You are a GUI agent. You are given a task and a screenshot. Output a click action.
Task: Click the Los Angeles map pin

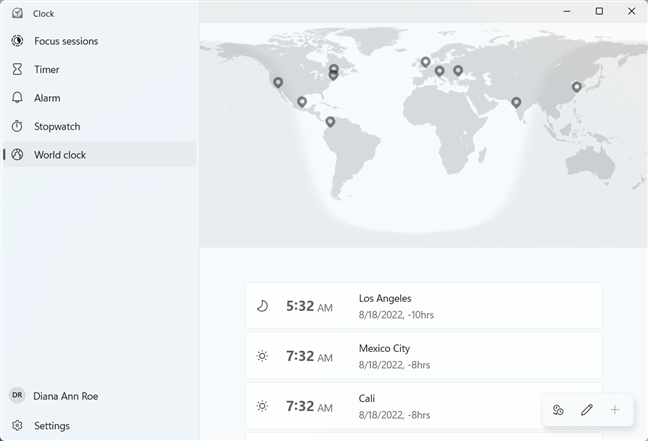pos(278,82)
